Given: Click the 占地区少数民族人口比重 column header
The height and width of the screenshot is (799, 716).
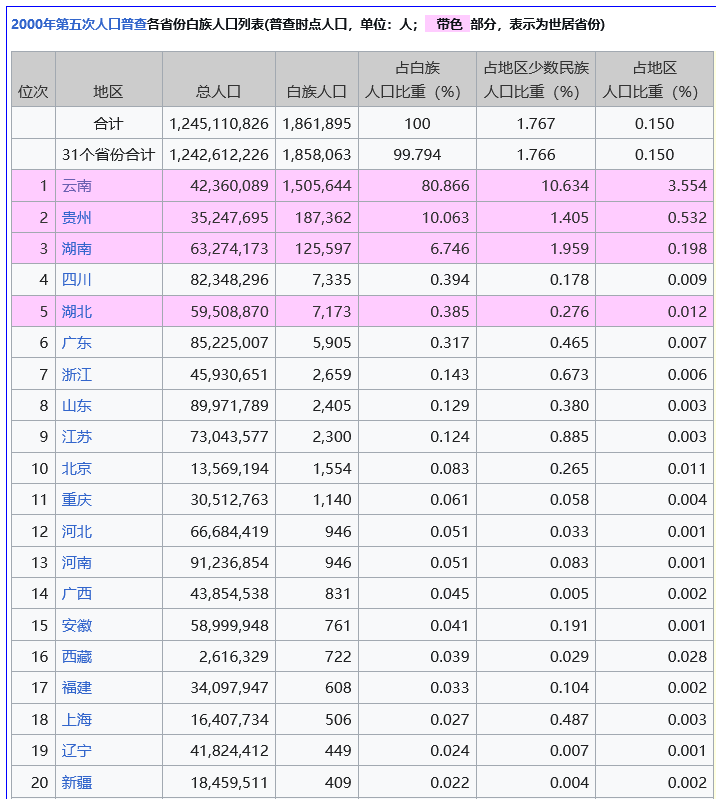Looking at the screenshot, I should point(536,79).
